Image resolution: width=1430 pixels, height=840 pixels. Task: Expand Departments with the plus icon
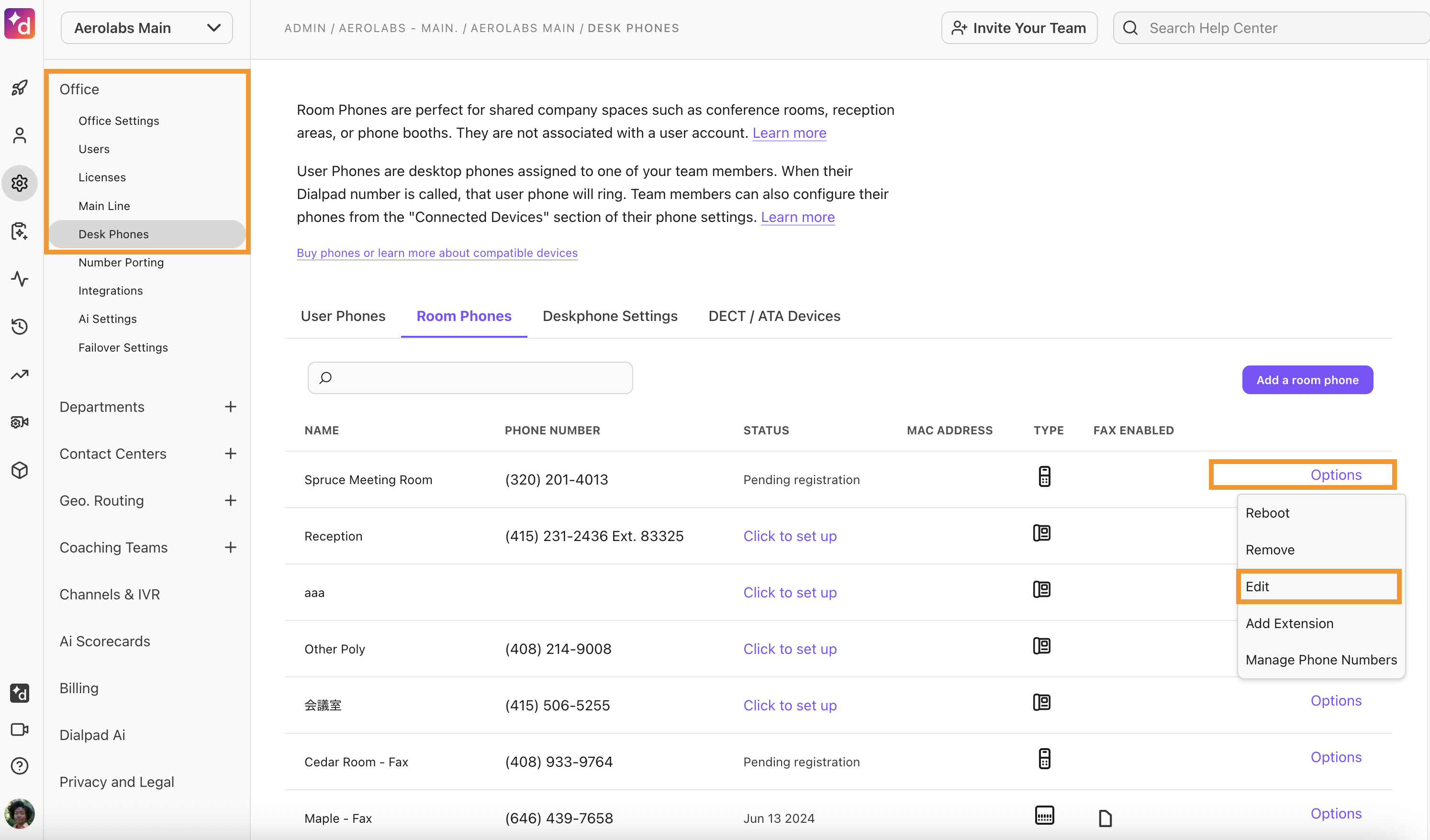coord(230,407)
